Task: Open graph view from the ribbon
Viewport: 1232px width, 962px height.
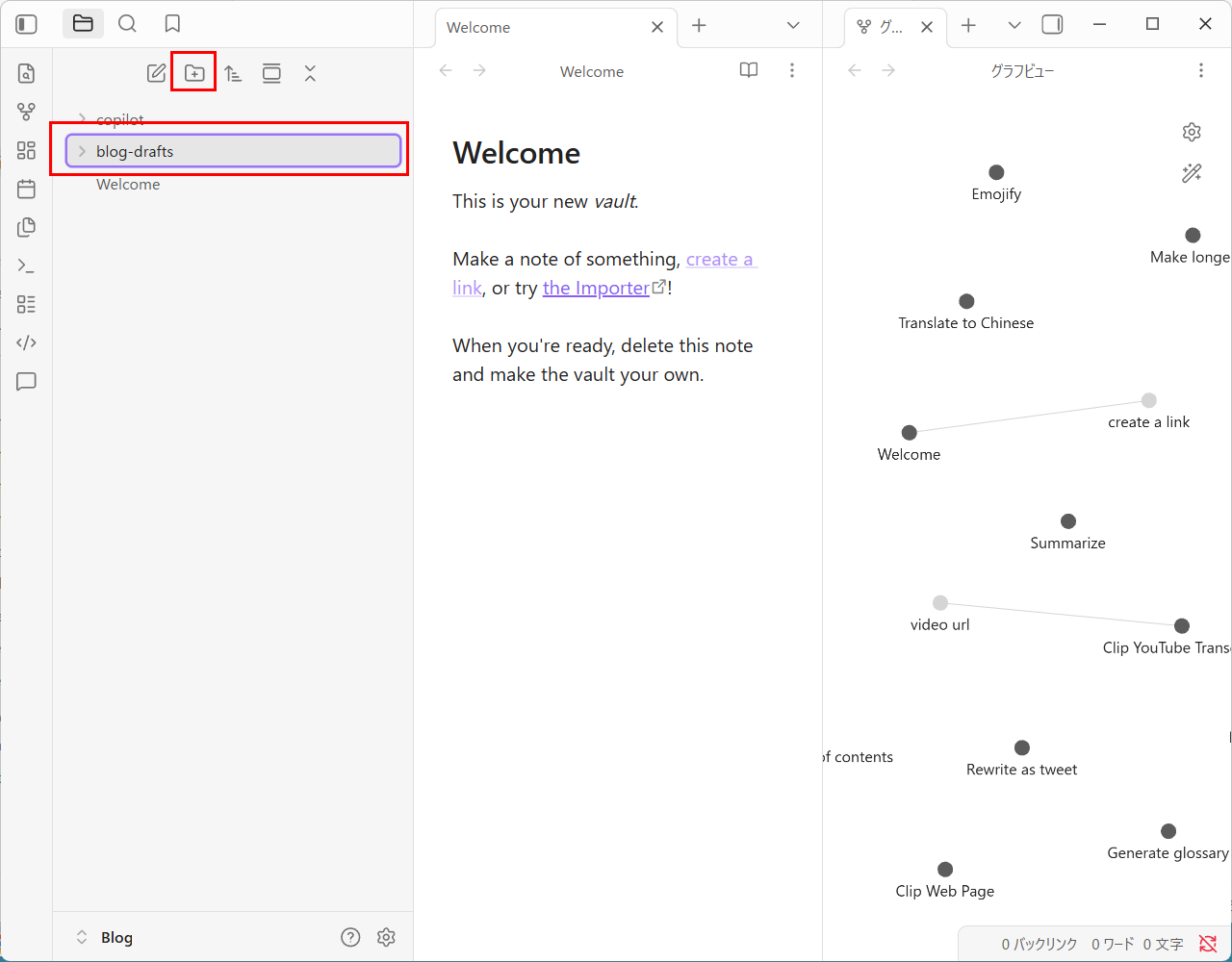Action: (26, 112)
